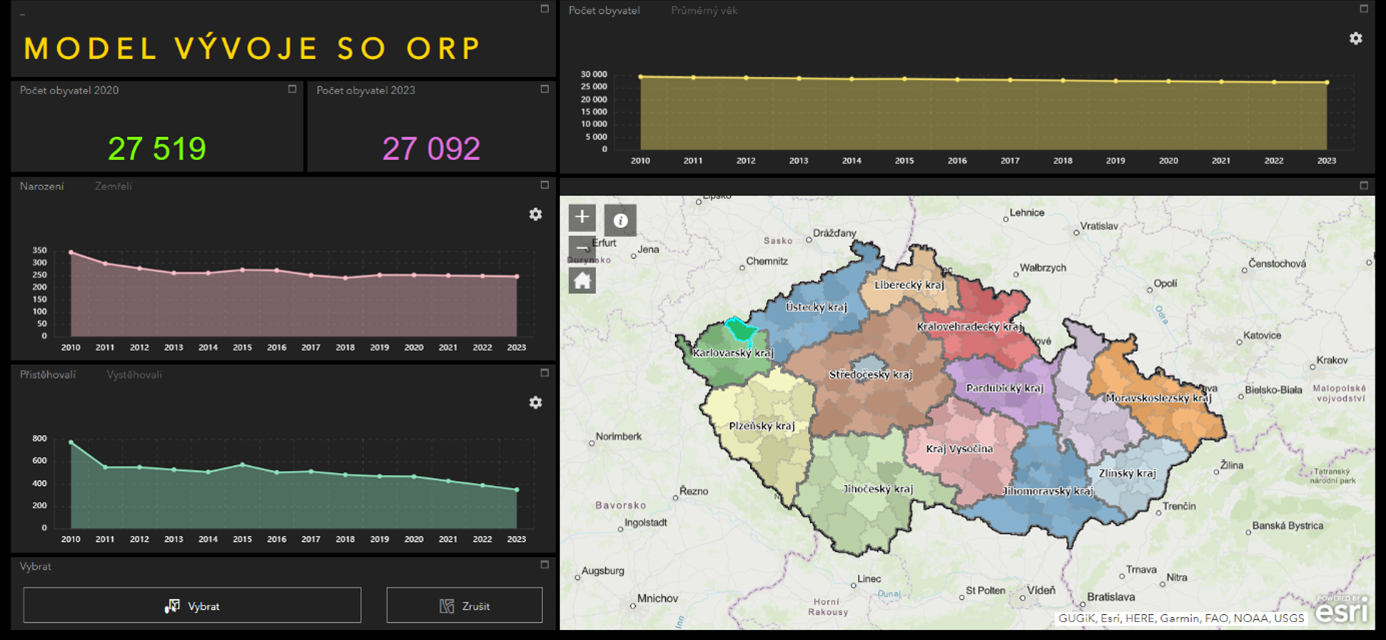Select the 2010 point on Narození chart
The height and width of the screenshot is (640, 1386).
[x=70, y=252]
